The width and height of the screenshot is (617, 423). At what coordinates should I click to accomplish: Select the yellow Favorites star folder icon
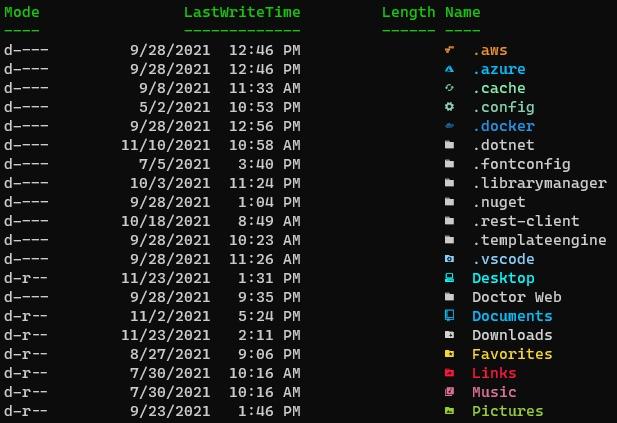coord(449,354)
